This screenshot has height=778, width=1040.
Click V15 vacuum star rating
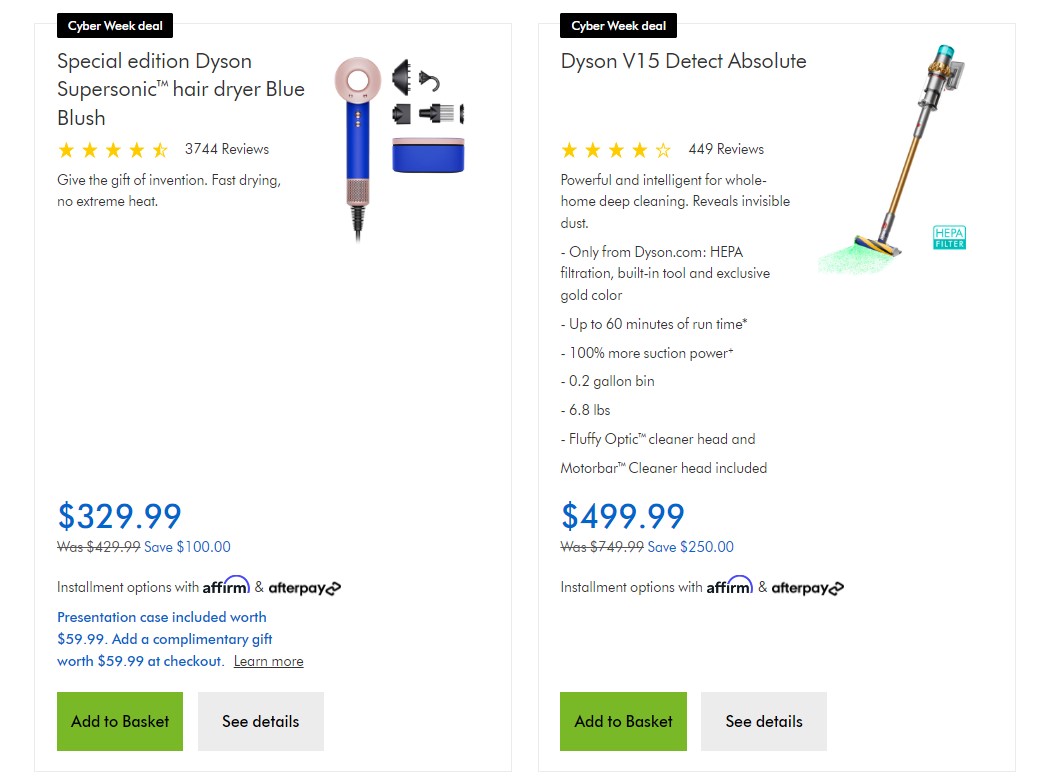click(616, 150)
